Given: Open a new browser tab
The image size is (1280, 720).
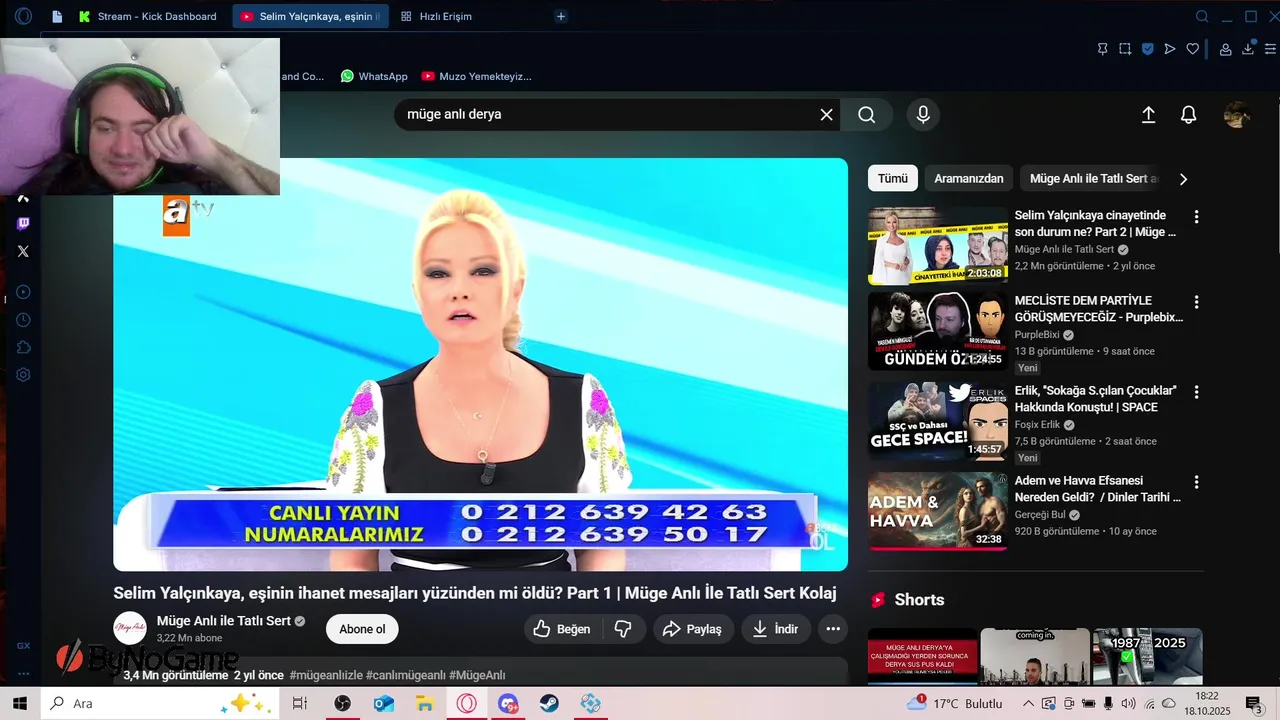Looking at the screenshot, I should [561, 16].
